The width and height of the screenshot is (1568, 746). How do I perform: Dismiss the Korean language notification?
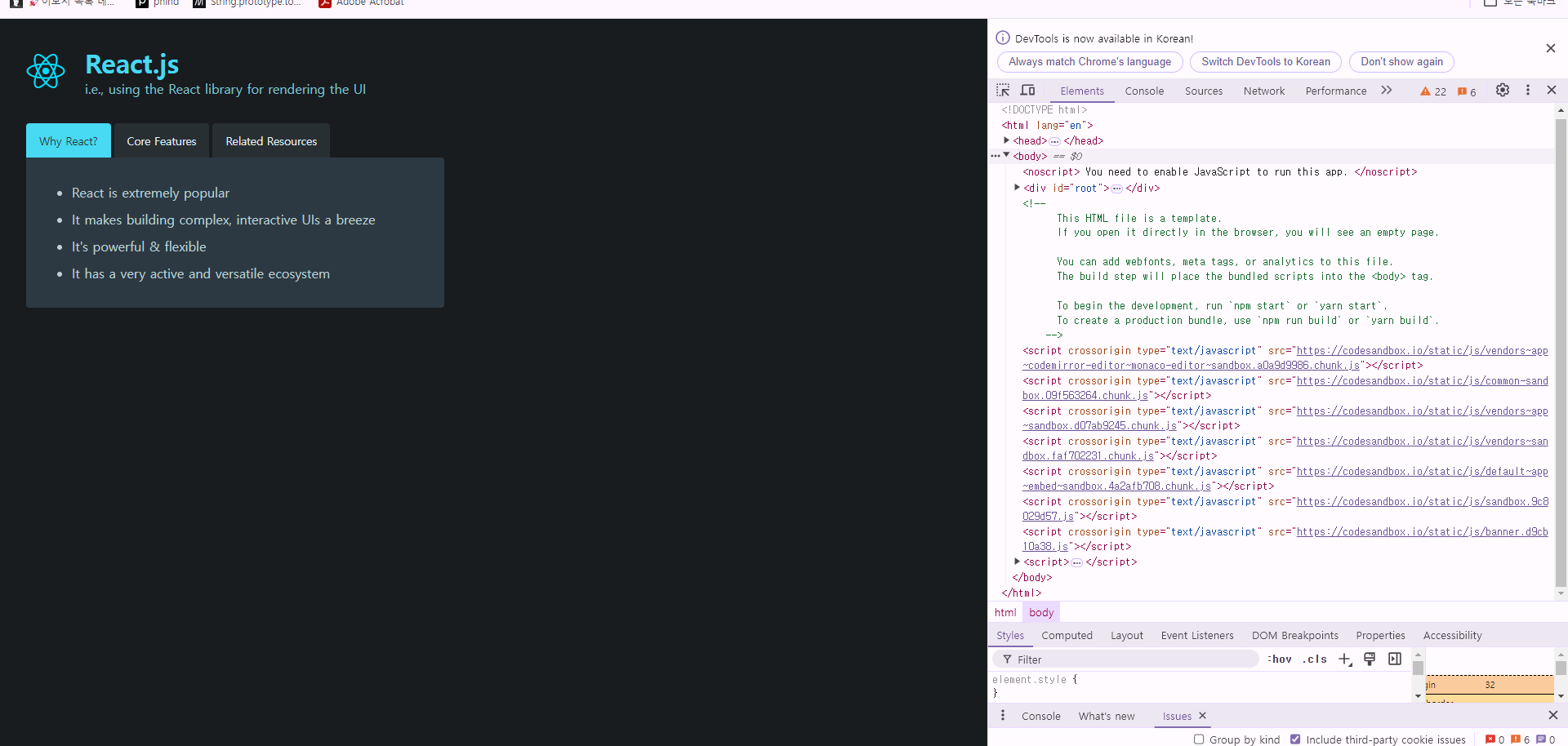point(1551,48)
